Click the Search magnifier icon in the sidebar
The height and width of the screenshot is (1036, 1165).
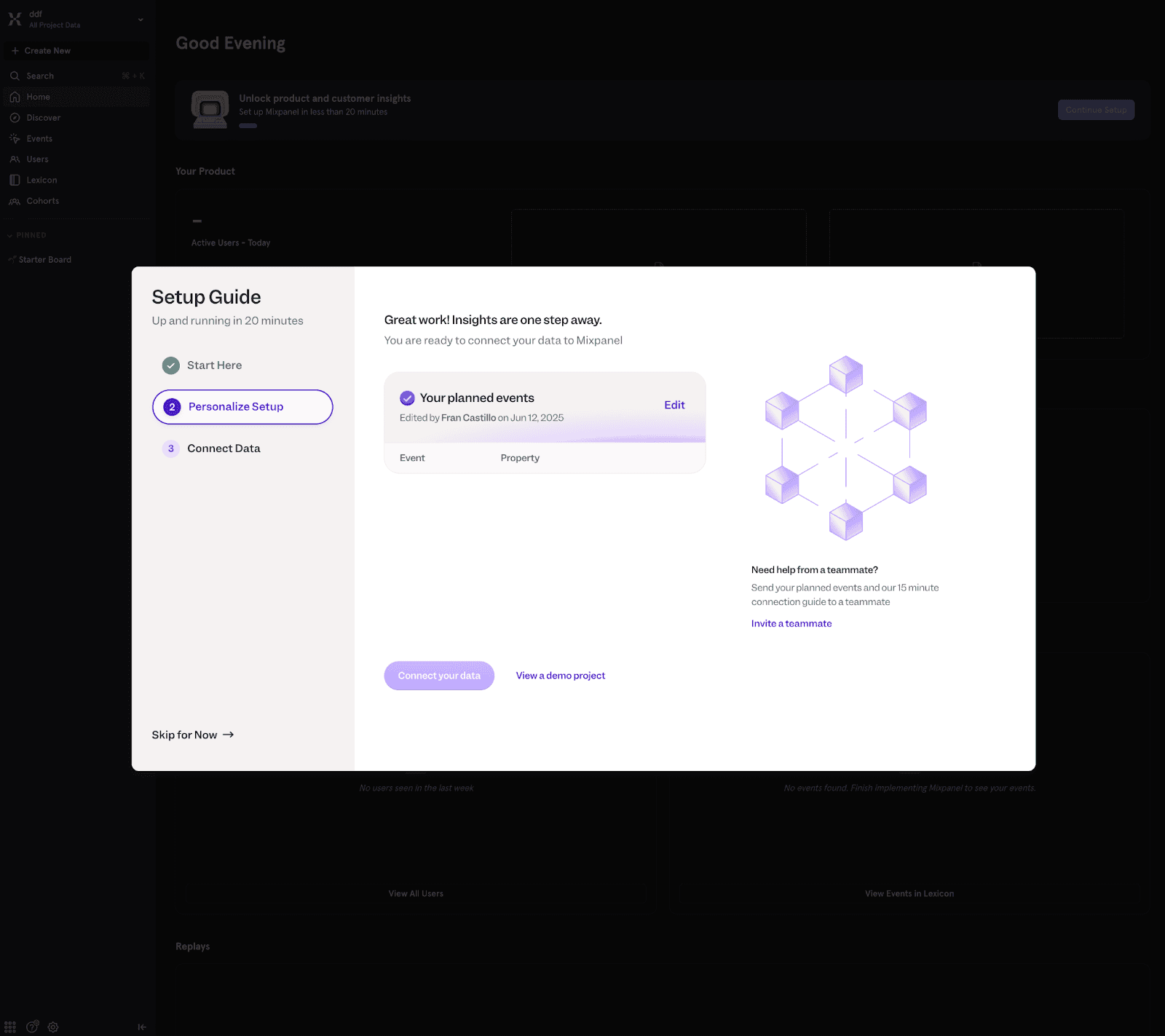(x=15, y=76)
